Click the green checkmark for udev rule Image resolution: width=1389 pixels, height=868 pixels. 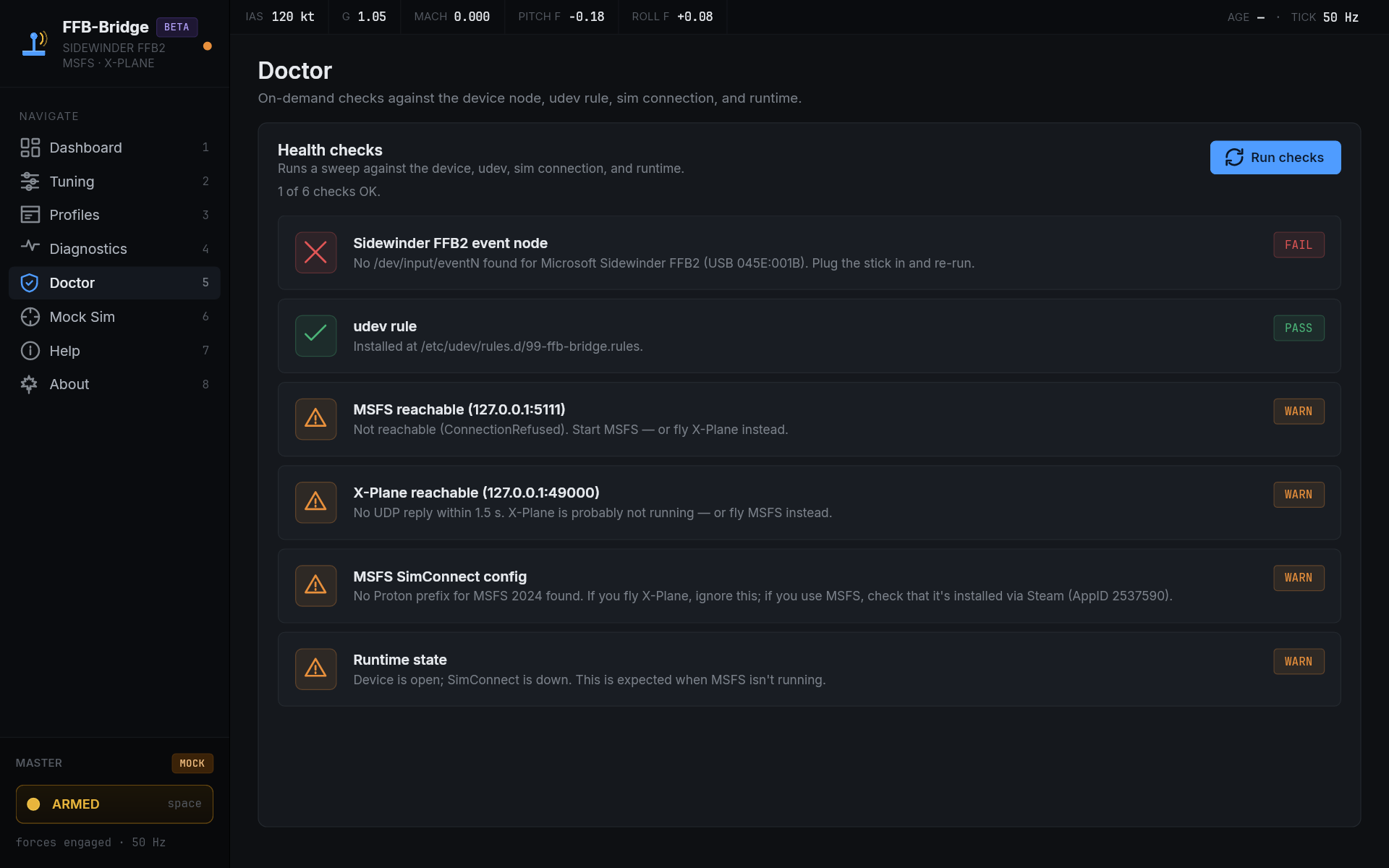pos(315,336)
